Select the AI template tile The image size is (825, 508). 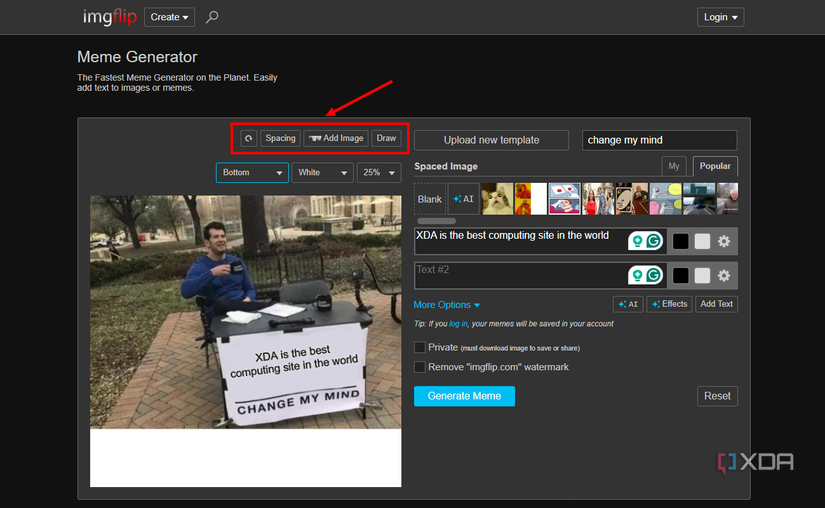pyautogui.click(x=464, y=199)
